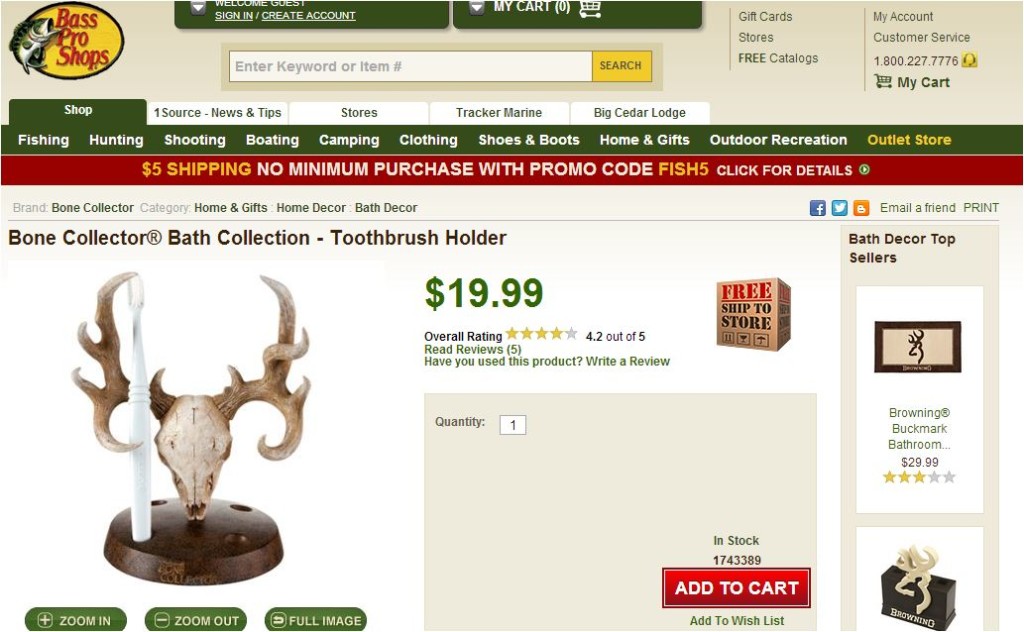This screenshot has height=632, width=1024.
Task: Focus the keyword search input field
Action: (x=411, y=66)
